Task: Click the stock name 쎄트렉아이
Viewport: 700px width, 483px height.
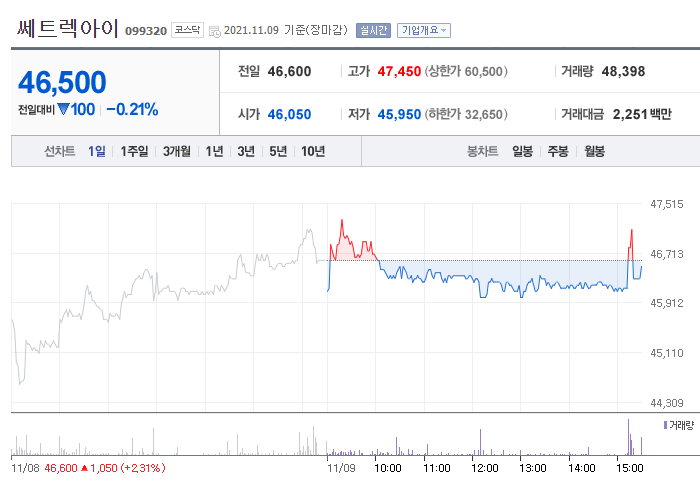Action: (x=68, y=29)
